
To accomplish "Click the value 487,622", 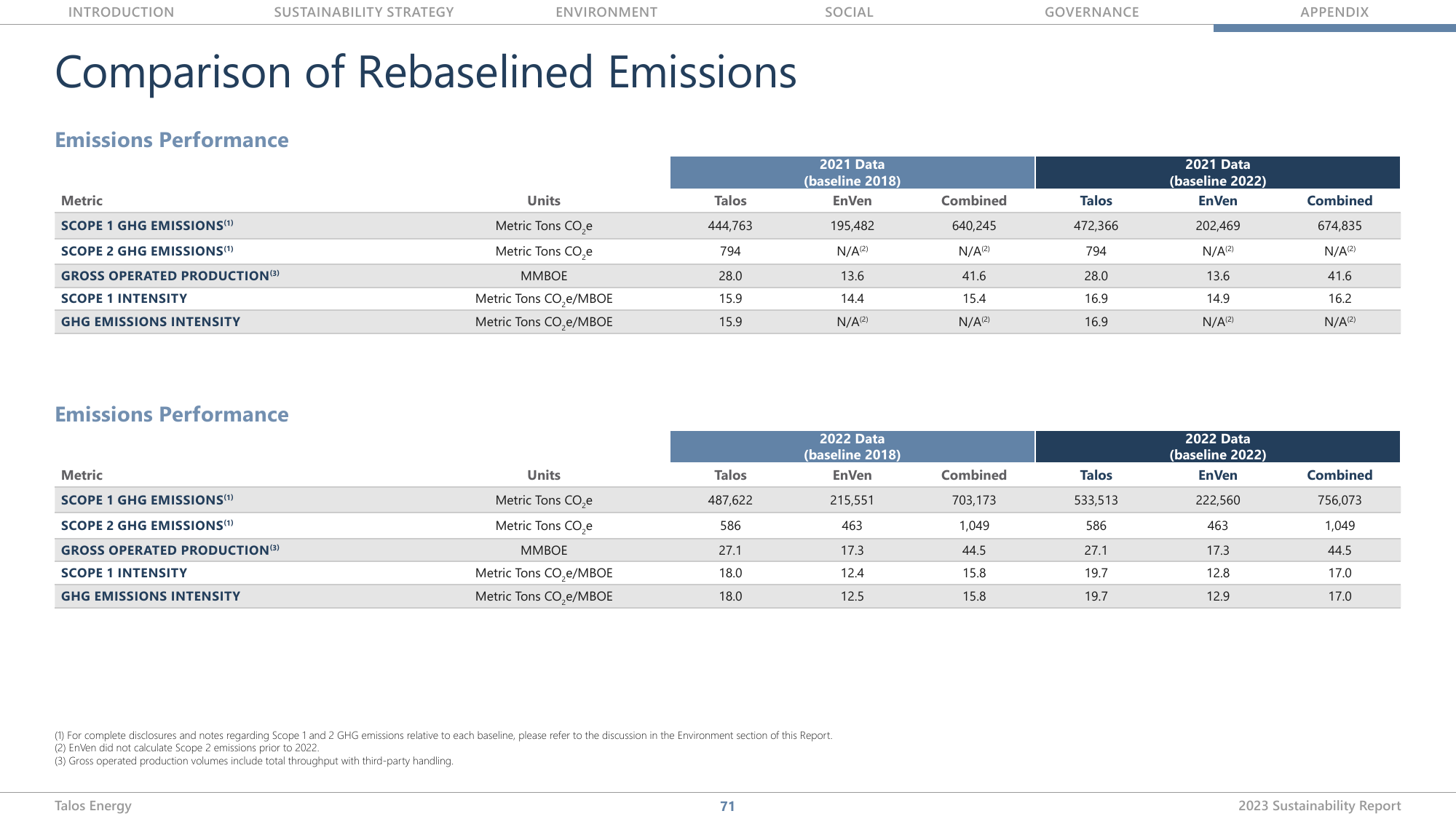I will (730, 500).
